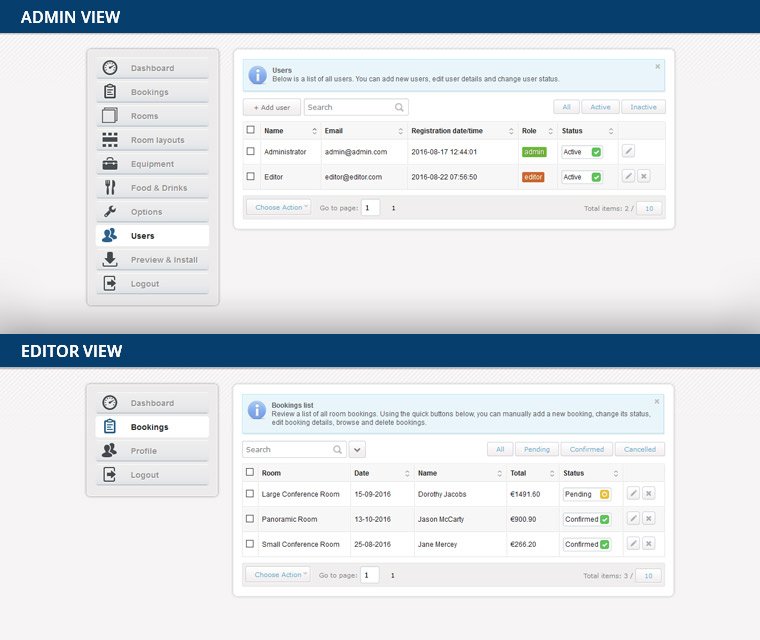The height and width of the screenshot is (640, 760).
Task: Close the Users info notice
Action: (658, 66)
